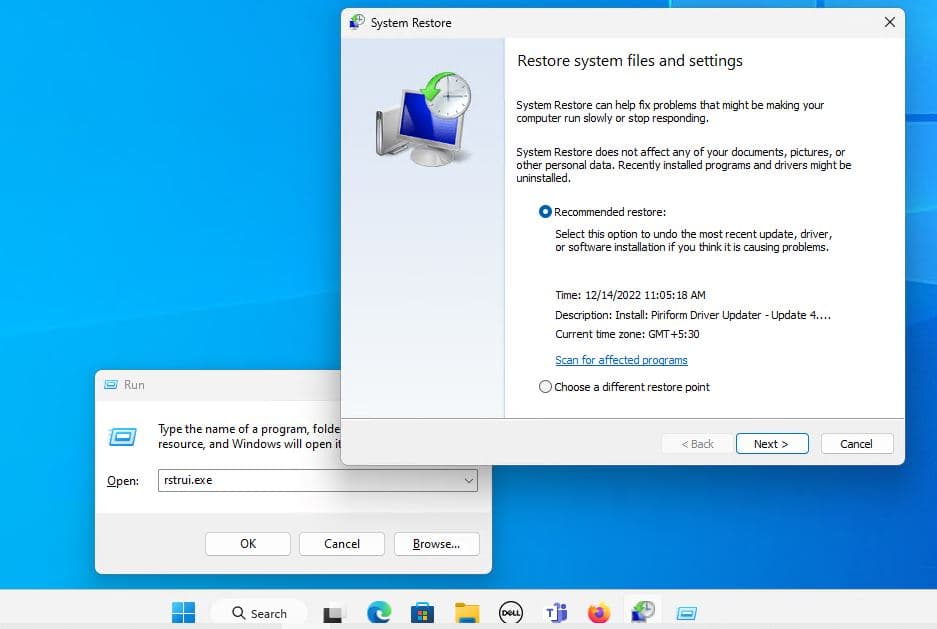Click the Task View taskbar icon
This screenshot has height=629, width=937.
pyautogui.click(x=334, y=613)
